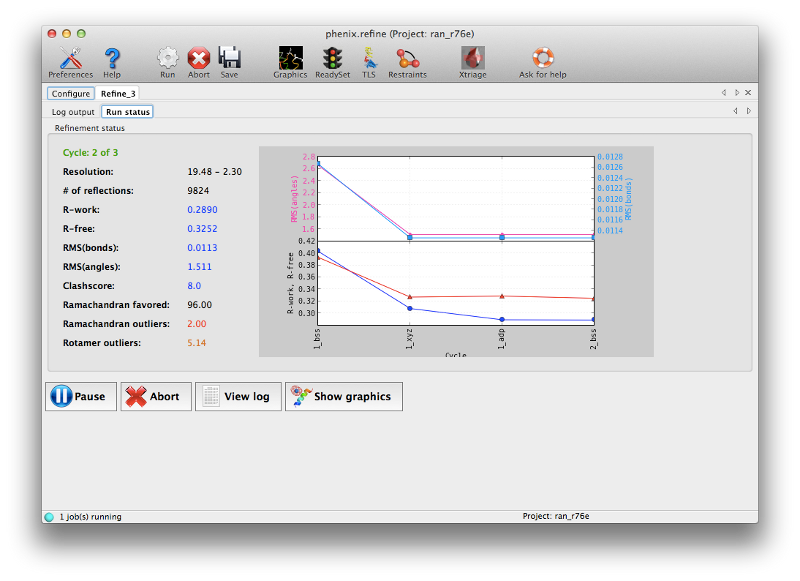The height and width of the screenshot is (581, 800).
Task: Abort the refinement using the Abort button
Action: [x=155, y=396]
